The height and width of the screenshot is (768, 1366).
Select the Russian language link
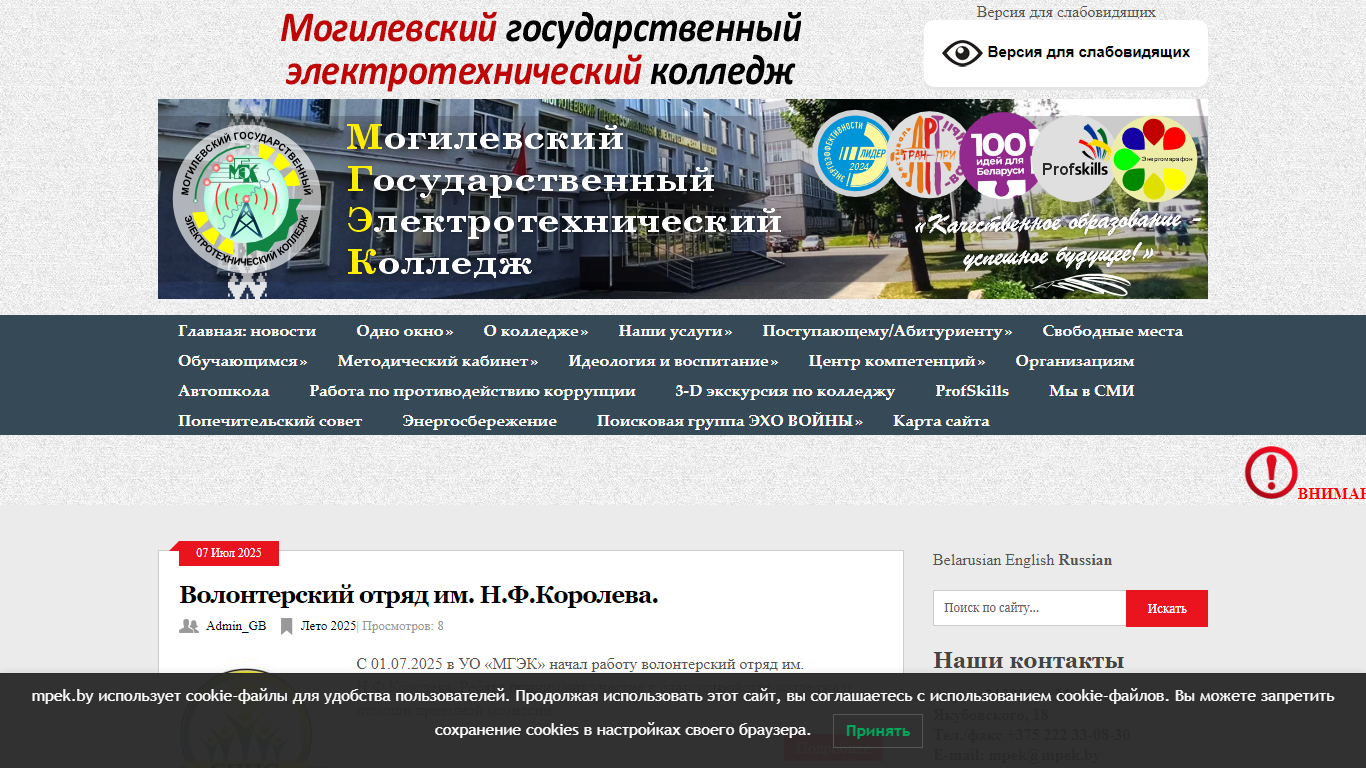[x=1085, y=560]
